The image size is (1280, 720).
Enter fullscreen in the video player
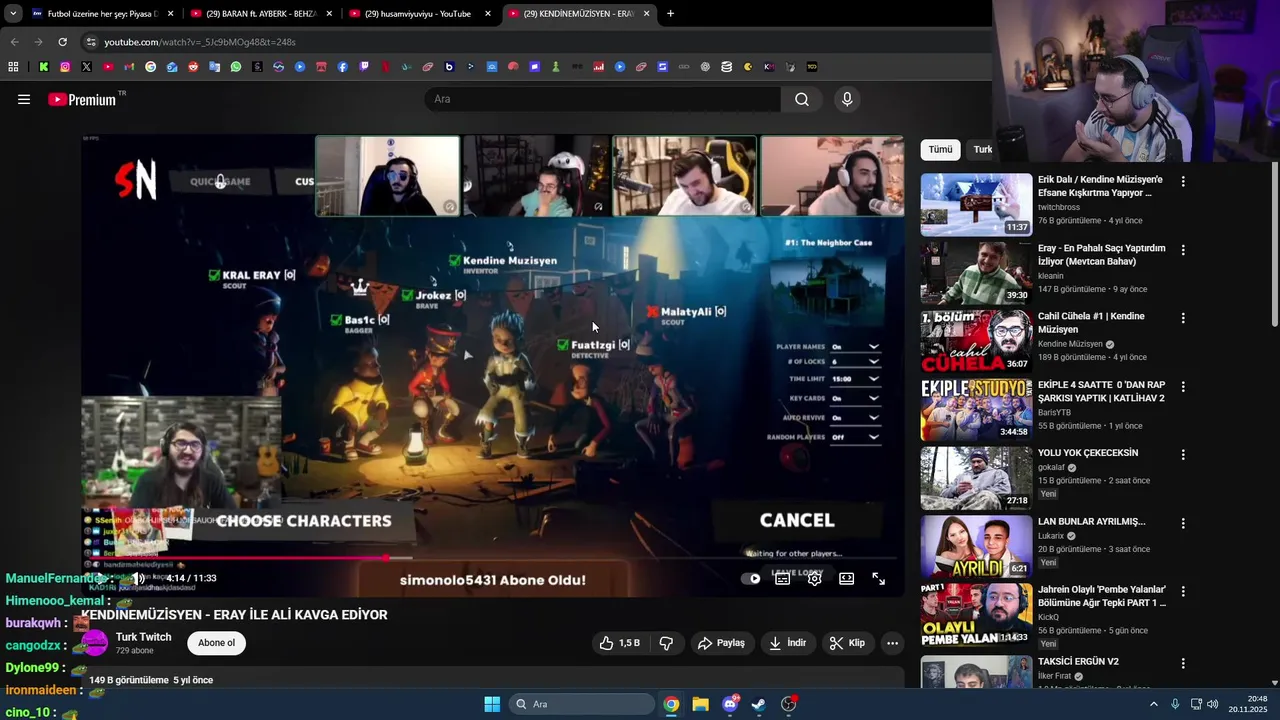879,578
